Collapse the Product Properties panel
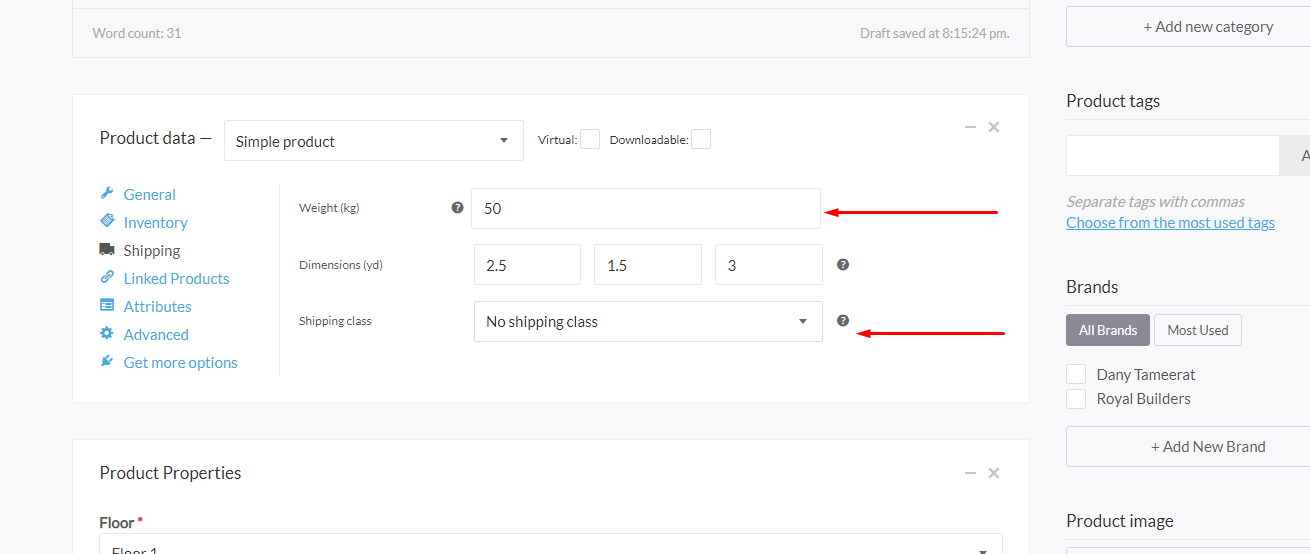 [970, 473]
